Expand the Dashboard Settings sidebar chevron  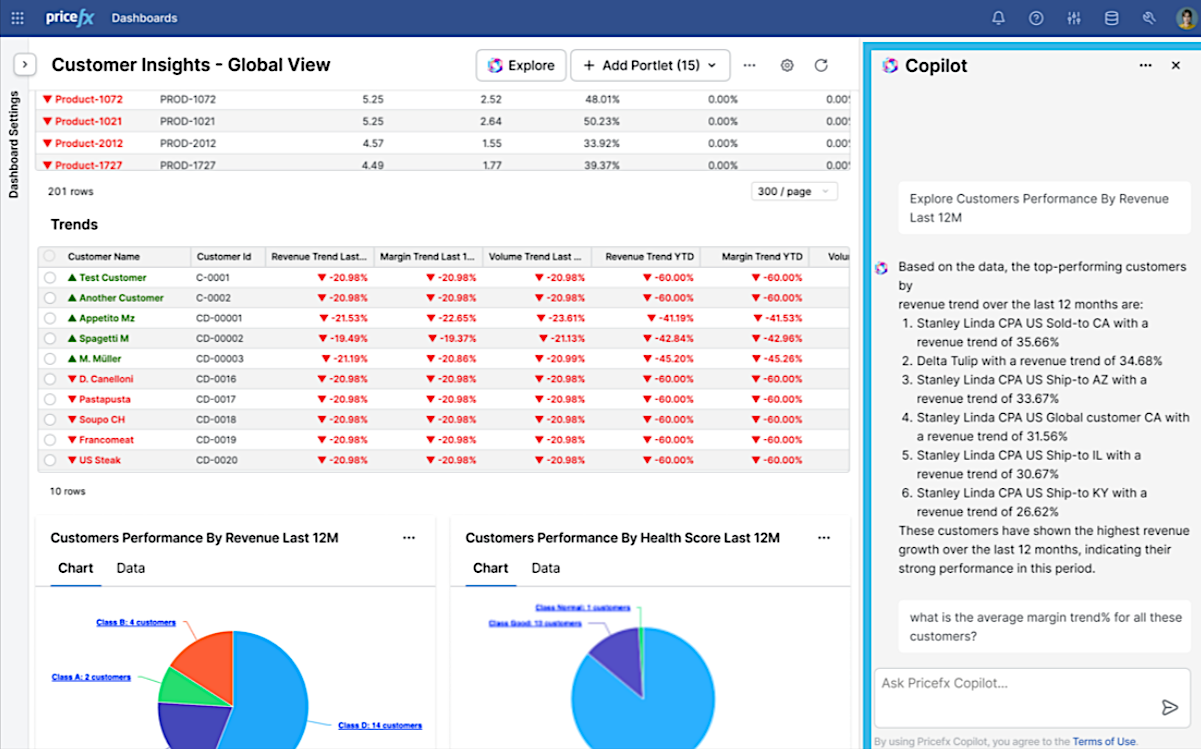pyautogui.click(x=25, y=64)
